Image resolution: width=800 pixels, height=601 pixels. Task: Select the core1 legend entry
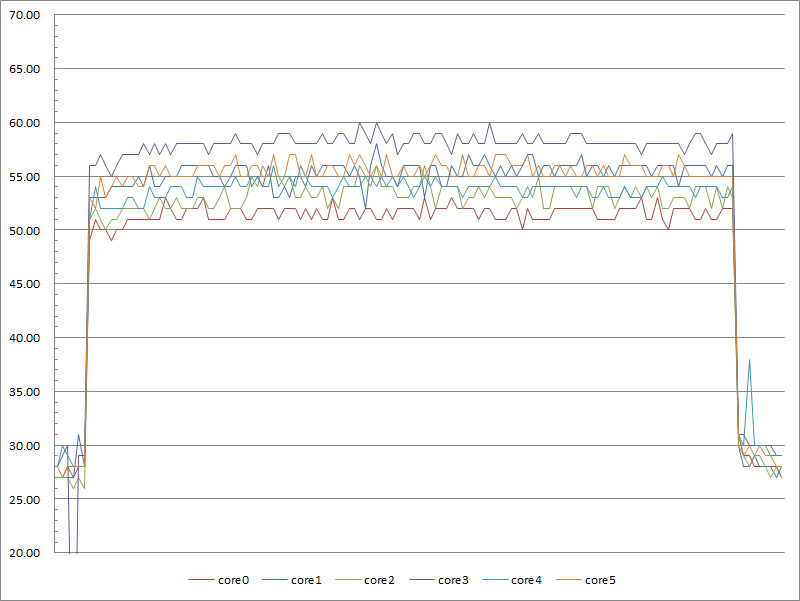click(x=292, y=580)
